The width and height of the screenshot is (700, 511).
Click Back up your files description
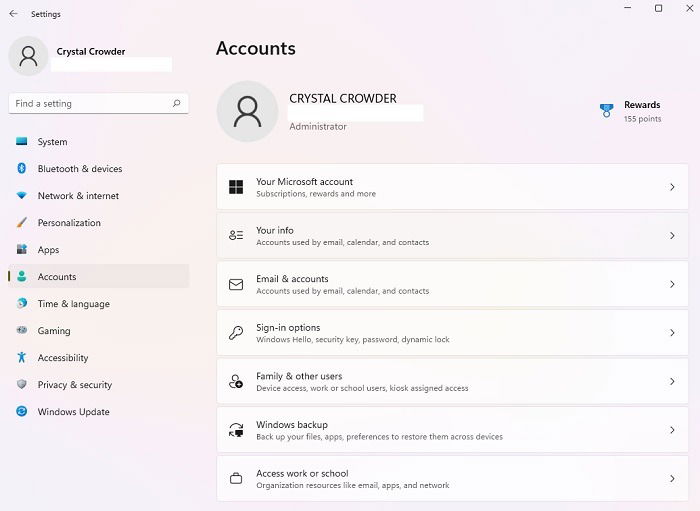coord(379,437)
